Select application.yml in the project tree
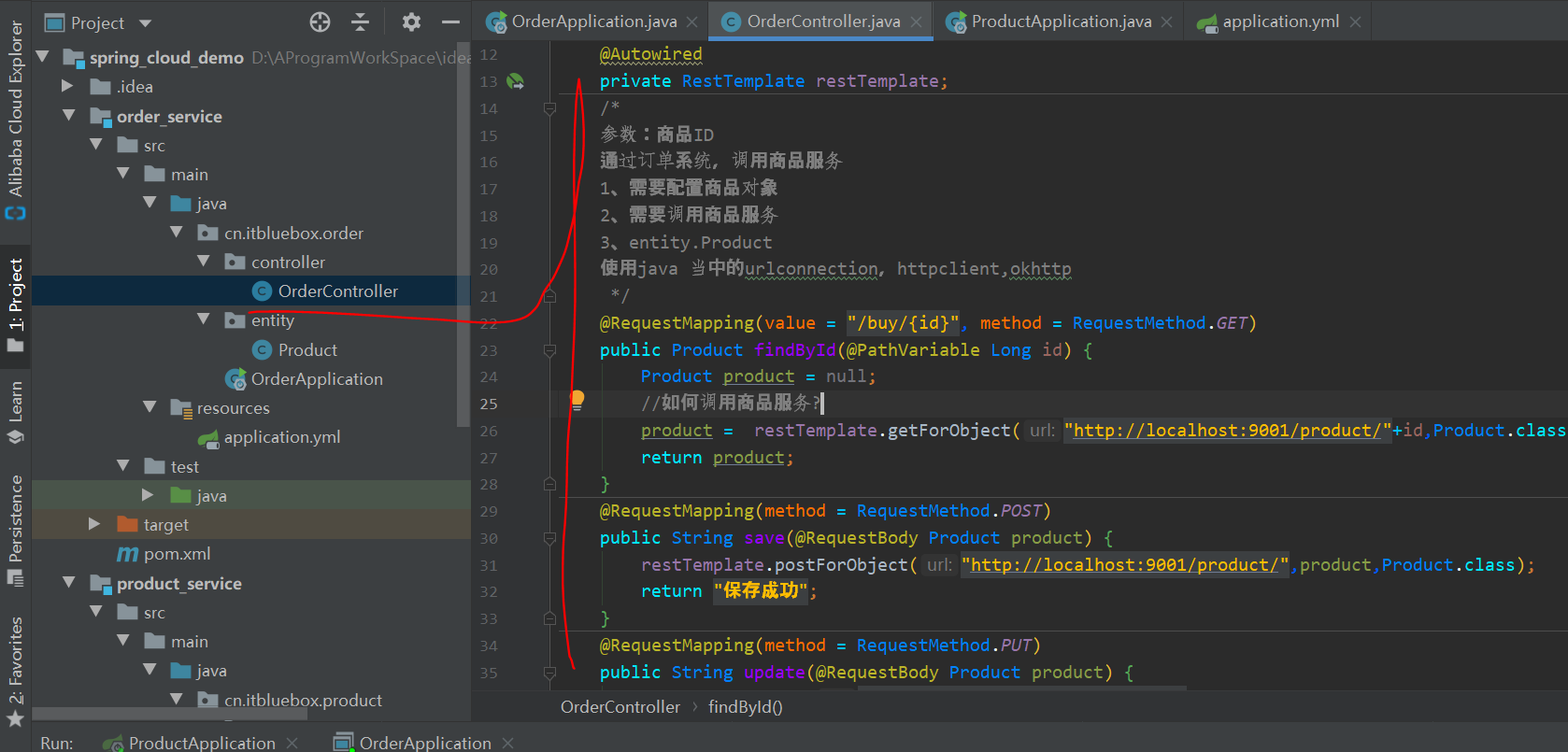 pos(282,437)
